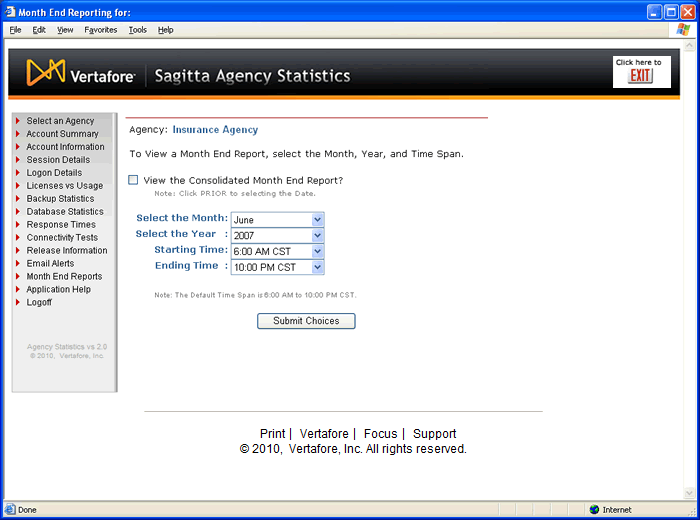This screenshot has width=700, height=520.
Task: Open the Edit menu
Action: 39,30
